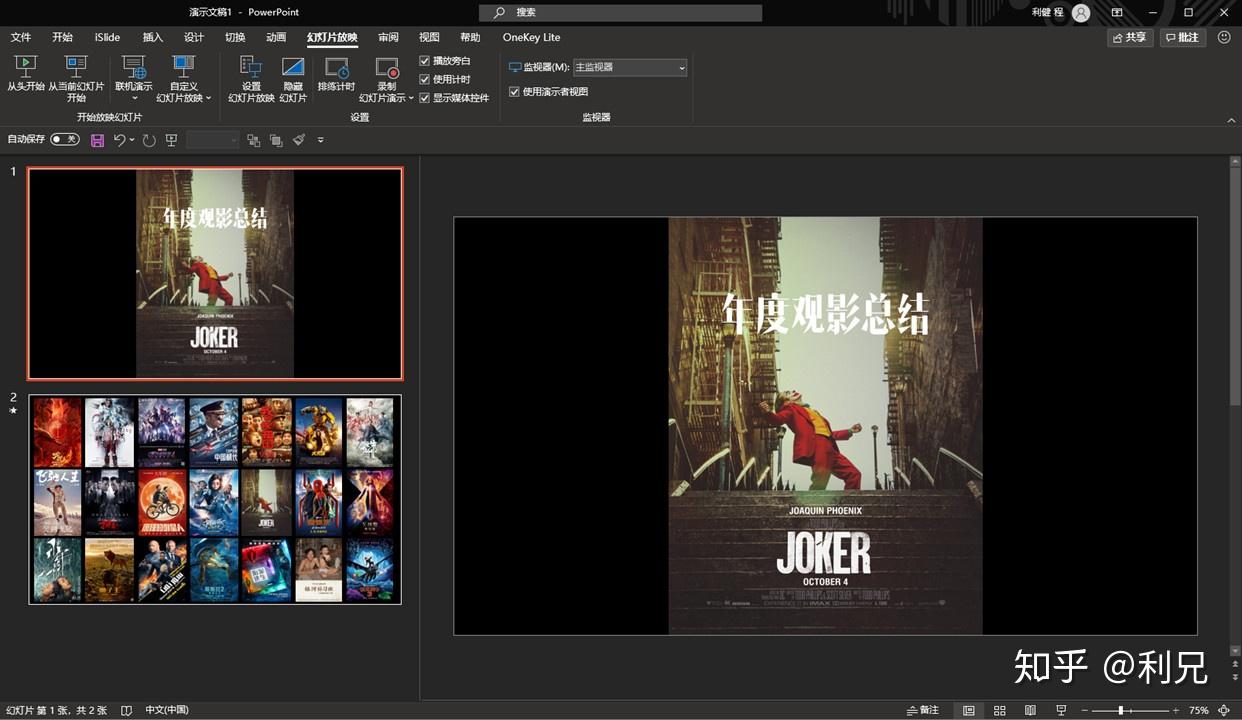Image resolution: width=1242 pixels, height=720 pixels.
Task: Uncheck the 使用演示者视图 checkbox
Action: point(514,91)
